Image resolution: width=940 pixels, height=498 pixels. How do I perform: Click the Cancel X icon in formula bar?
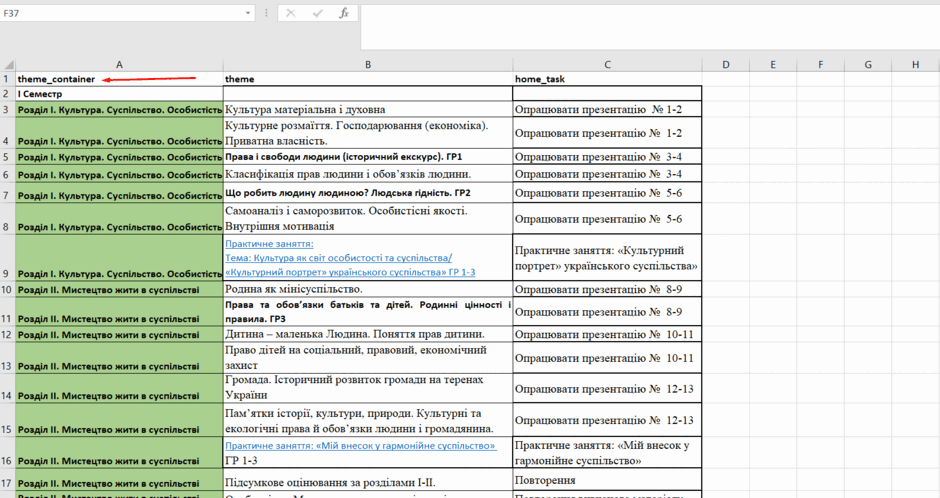point(291,13)
